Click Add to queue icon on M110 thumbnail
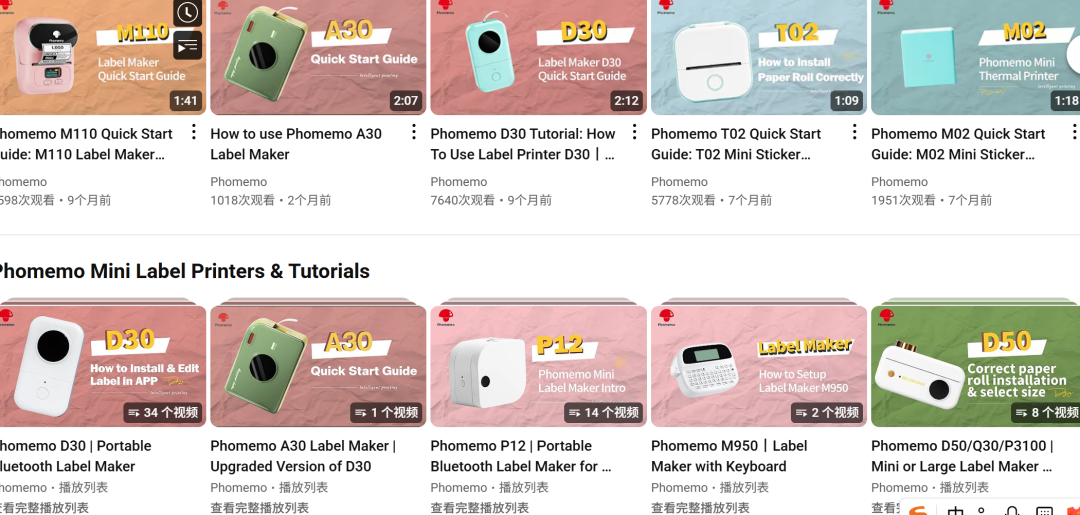Image resolution: width=1080 pixels, height=515 pixels. pyautogui.click(x=187, y=45)
